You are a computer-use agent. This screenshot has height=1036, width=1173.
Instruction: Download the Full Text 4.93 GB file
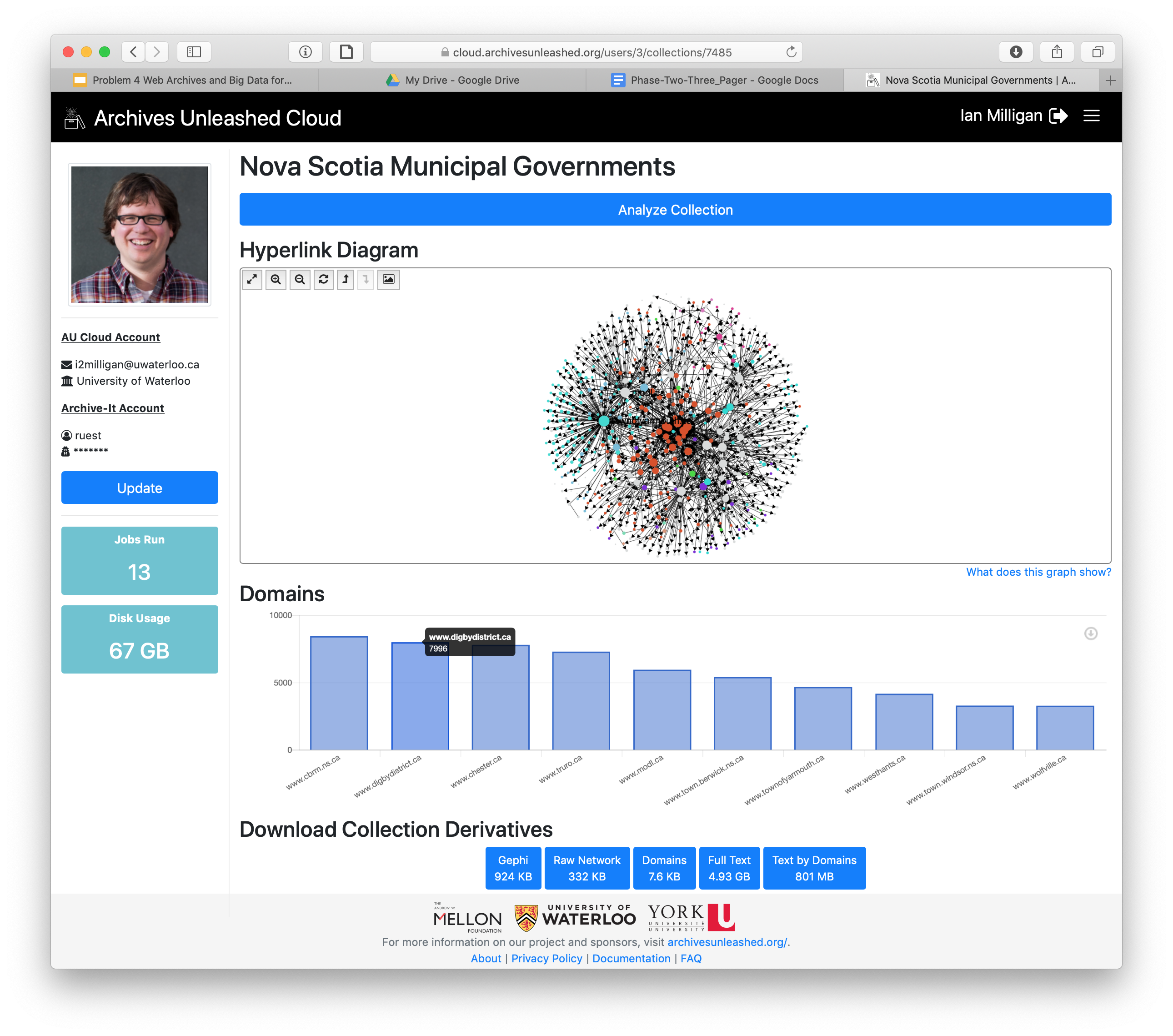[x=729, y=868]
